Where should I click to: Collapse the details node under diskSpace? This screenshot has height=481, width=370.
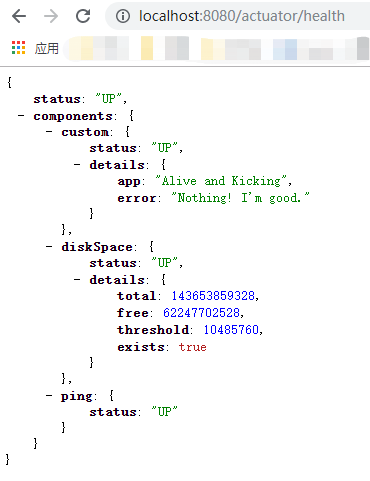click(77, 279)
